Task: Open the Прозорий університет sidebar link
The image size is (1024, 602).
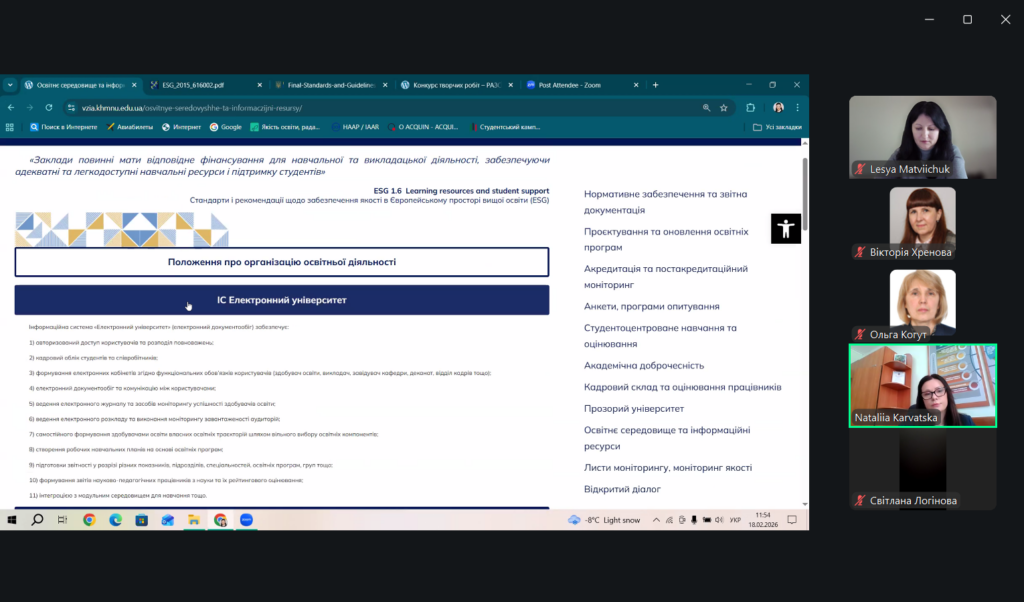Action: point(634,408)
